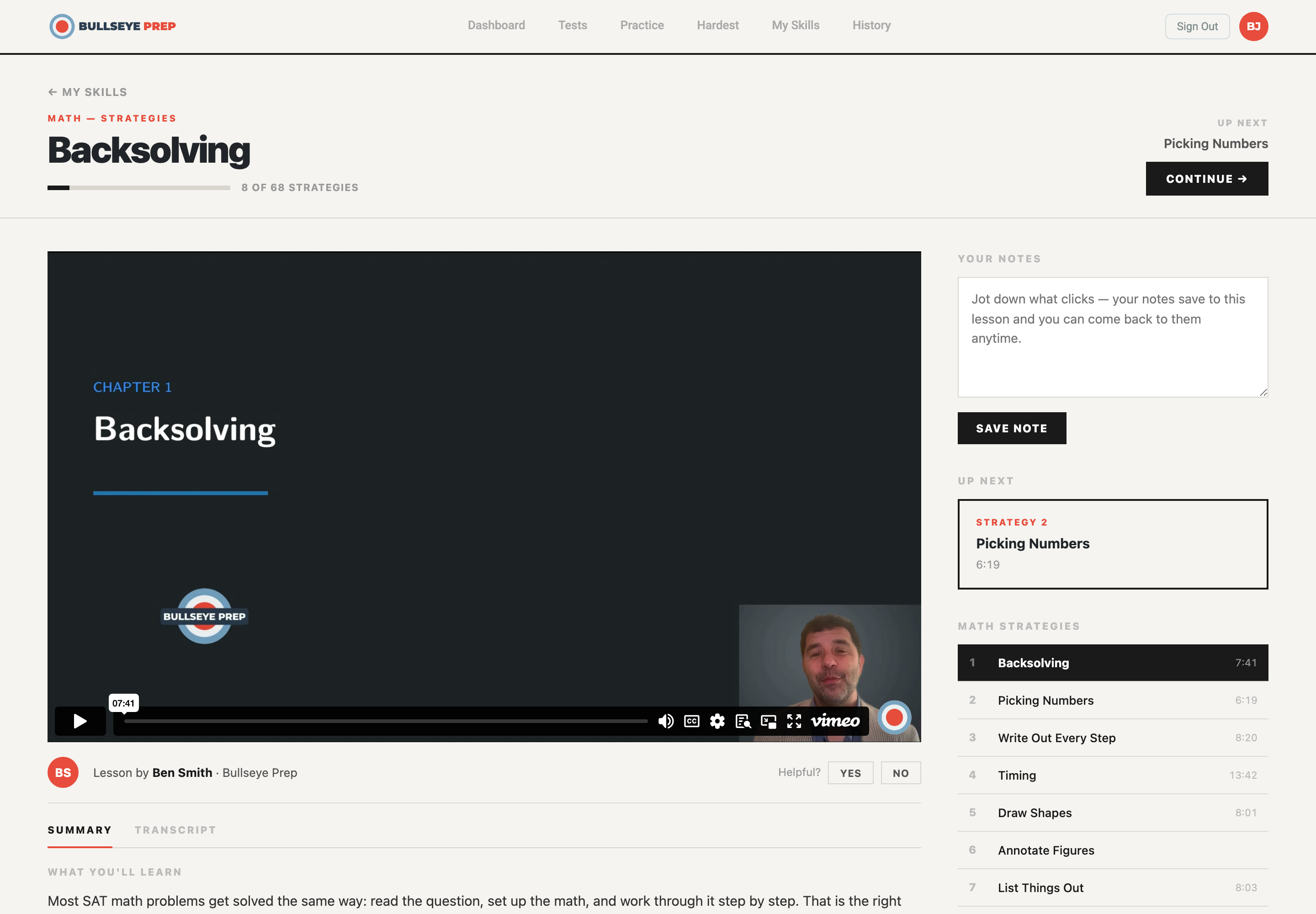Viewport: 1316px width, 914px height.
Task: Play the Backsolving video
Action: (80, 720)
